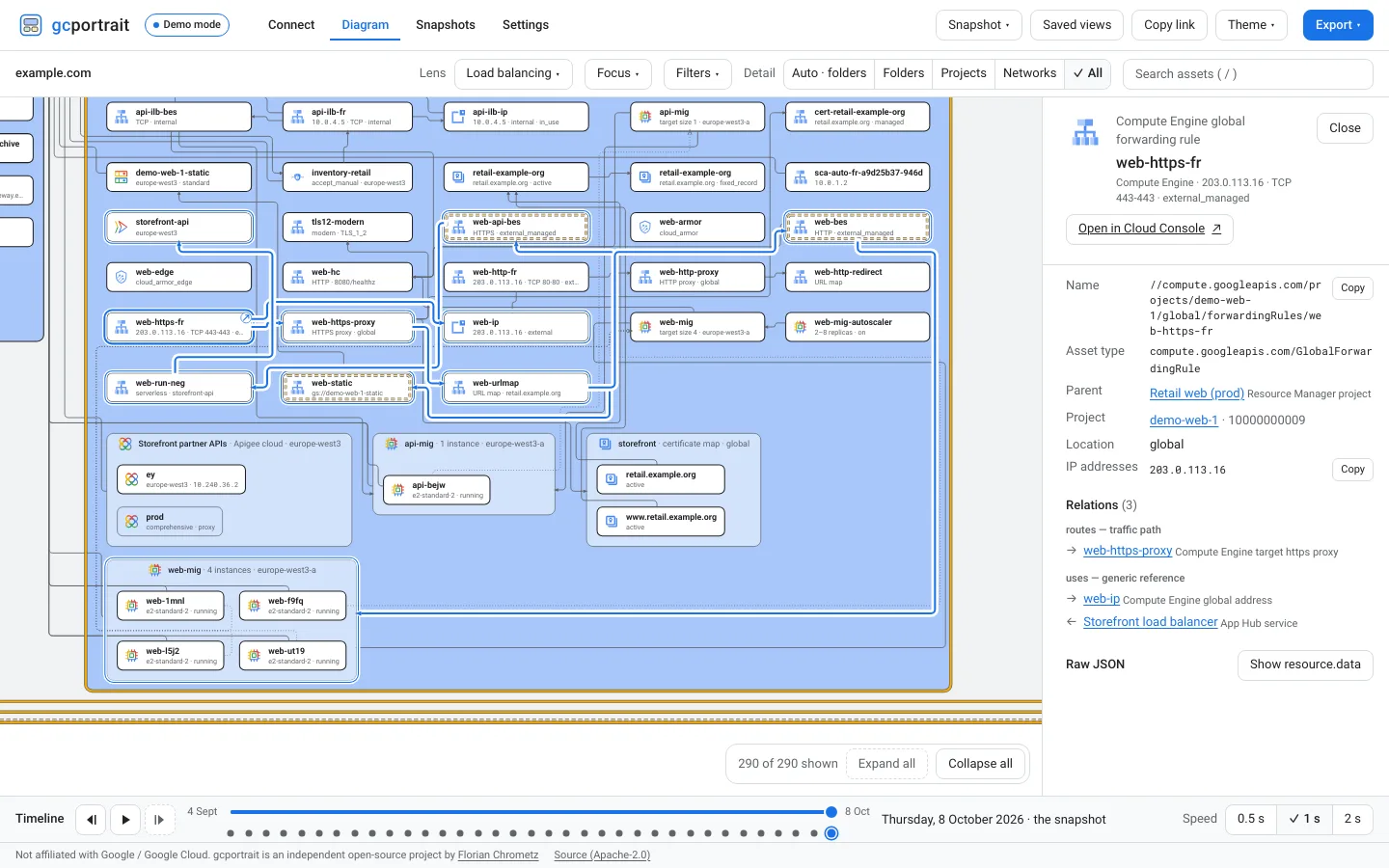Step timeline forward one snapshot
Viewport: 1389px width, 868px height.
[x=160, y=820]
